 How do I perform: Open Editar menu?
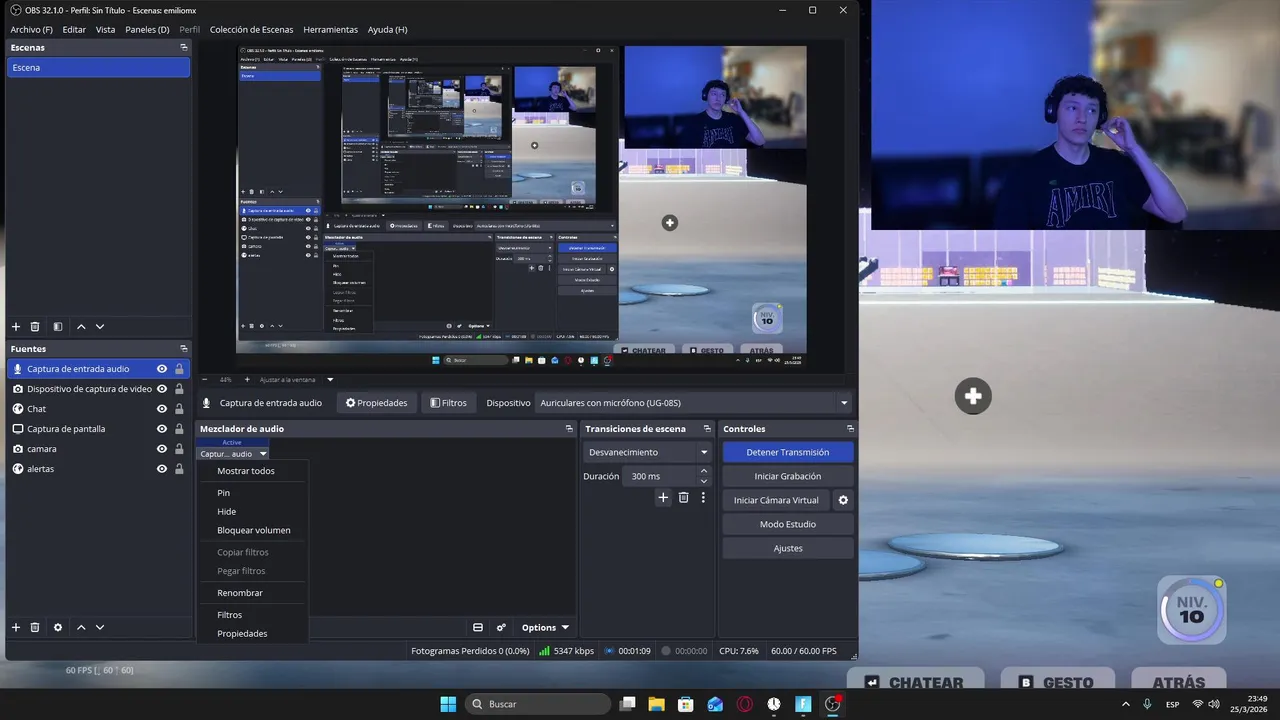(x=74, y=30)
